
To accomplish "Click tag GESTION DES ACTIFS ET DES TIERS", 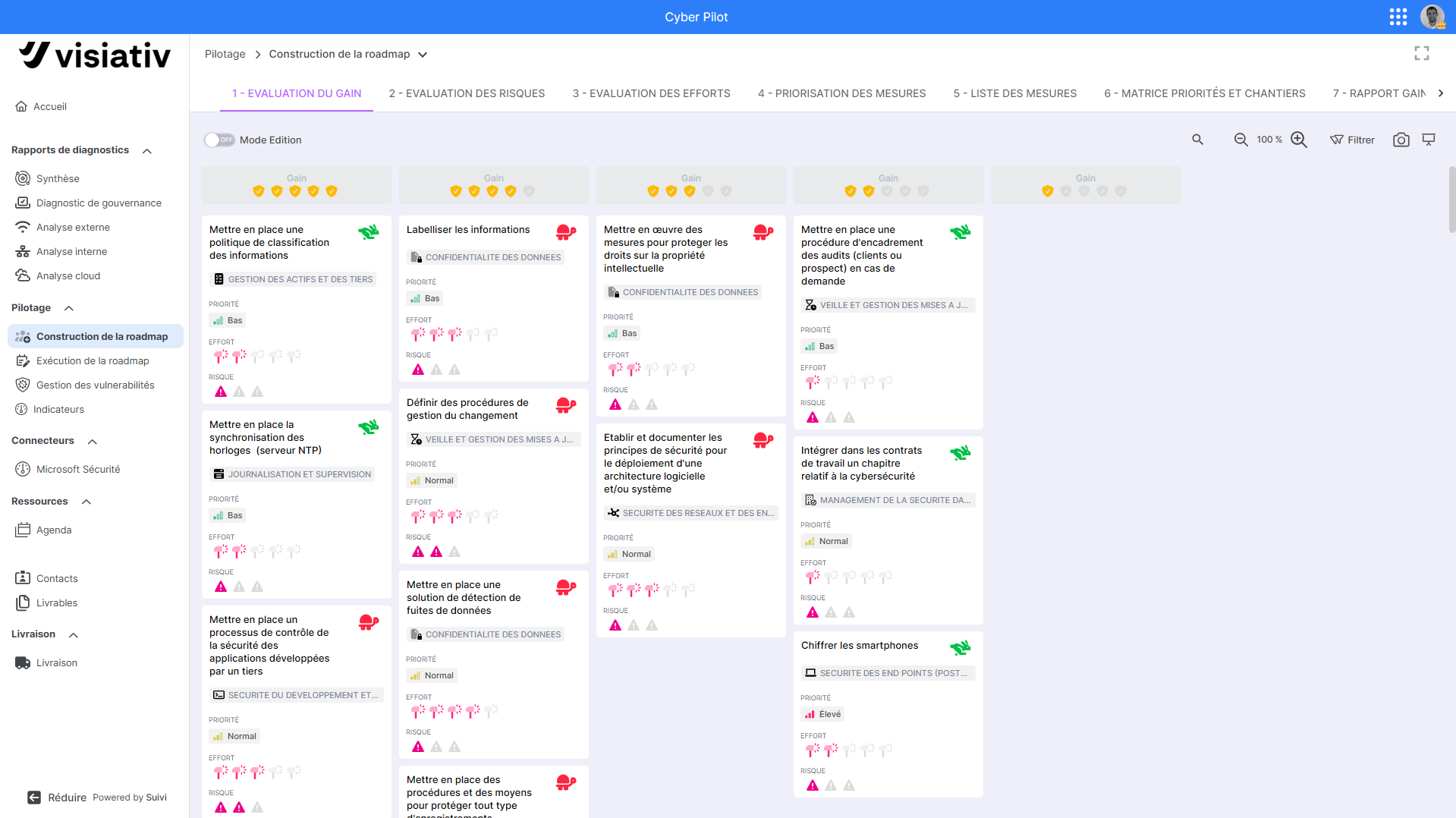I will point(293,279).
